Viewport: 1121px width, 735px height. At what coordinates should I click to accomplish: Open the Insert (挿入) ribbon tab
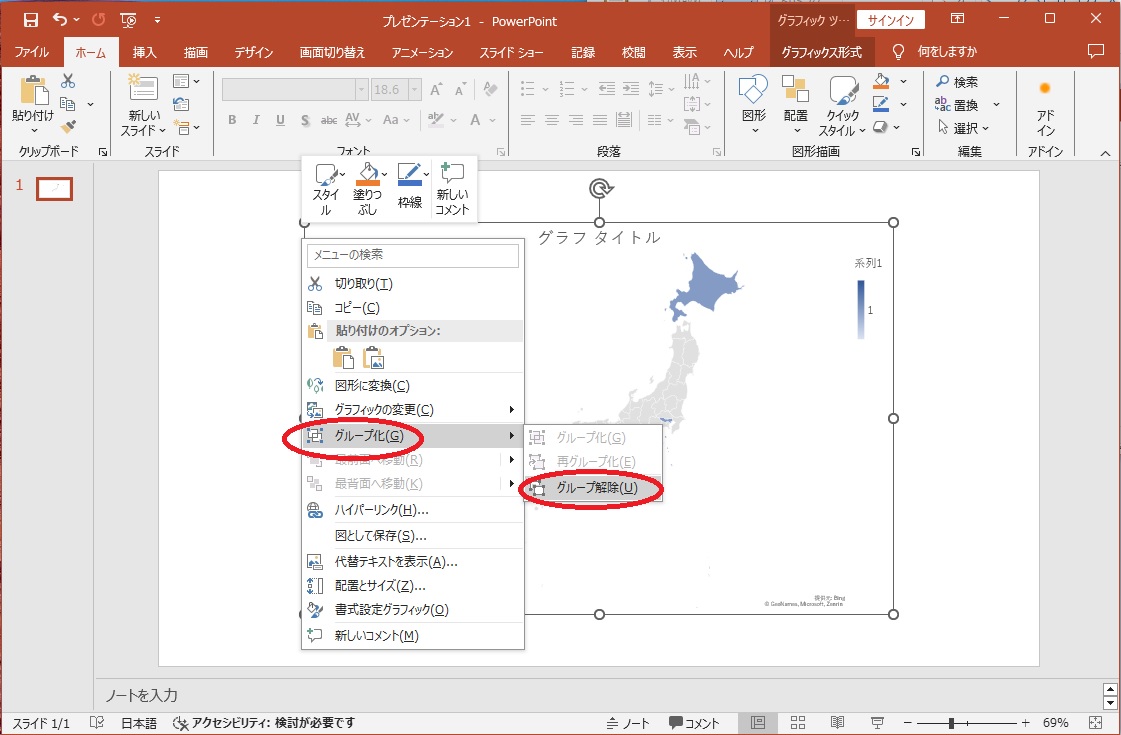[x=145, y=52]
